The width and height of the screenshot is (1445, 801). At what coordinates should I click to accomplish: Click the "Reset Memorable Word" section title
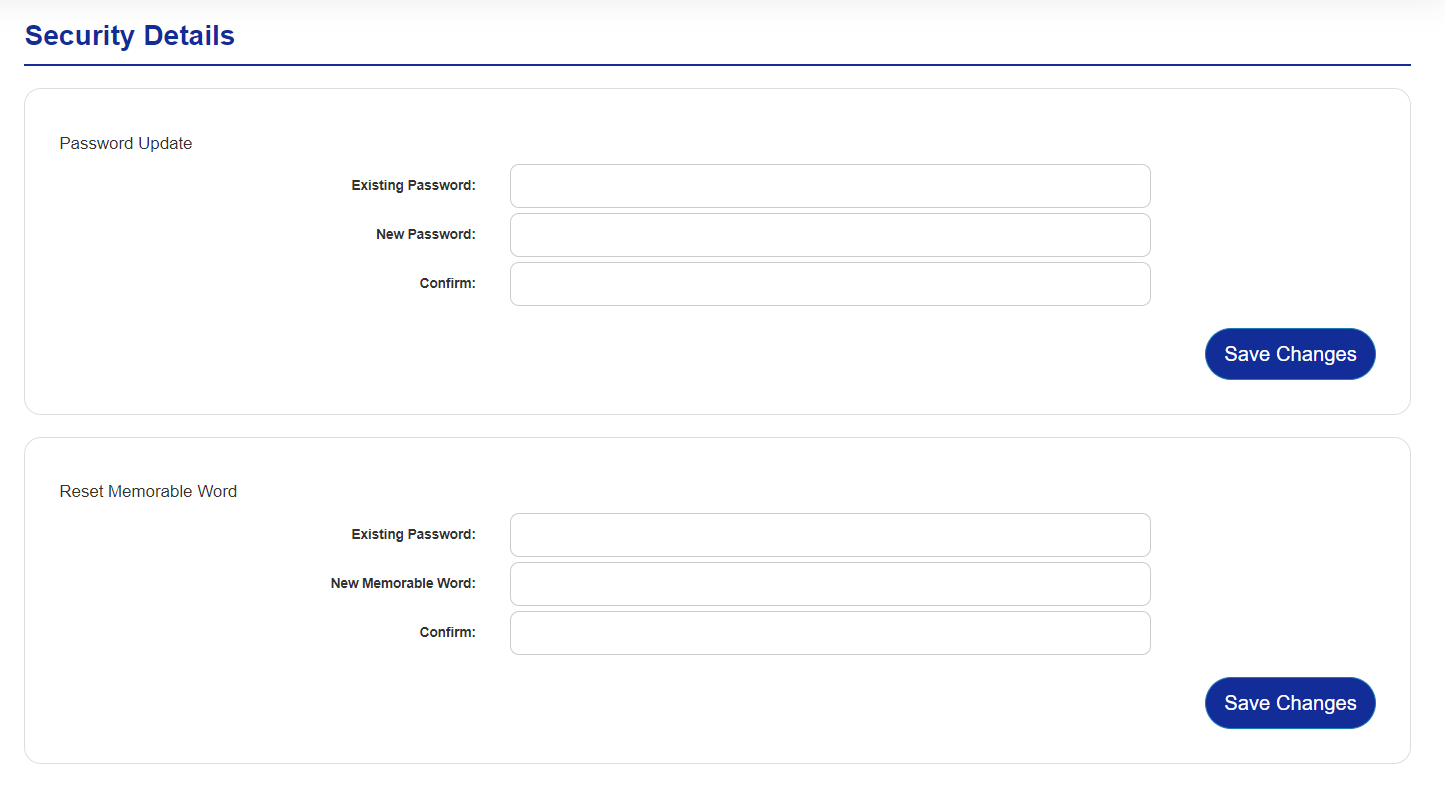148,491
